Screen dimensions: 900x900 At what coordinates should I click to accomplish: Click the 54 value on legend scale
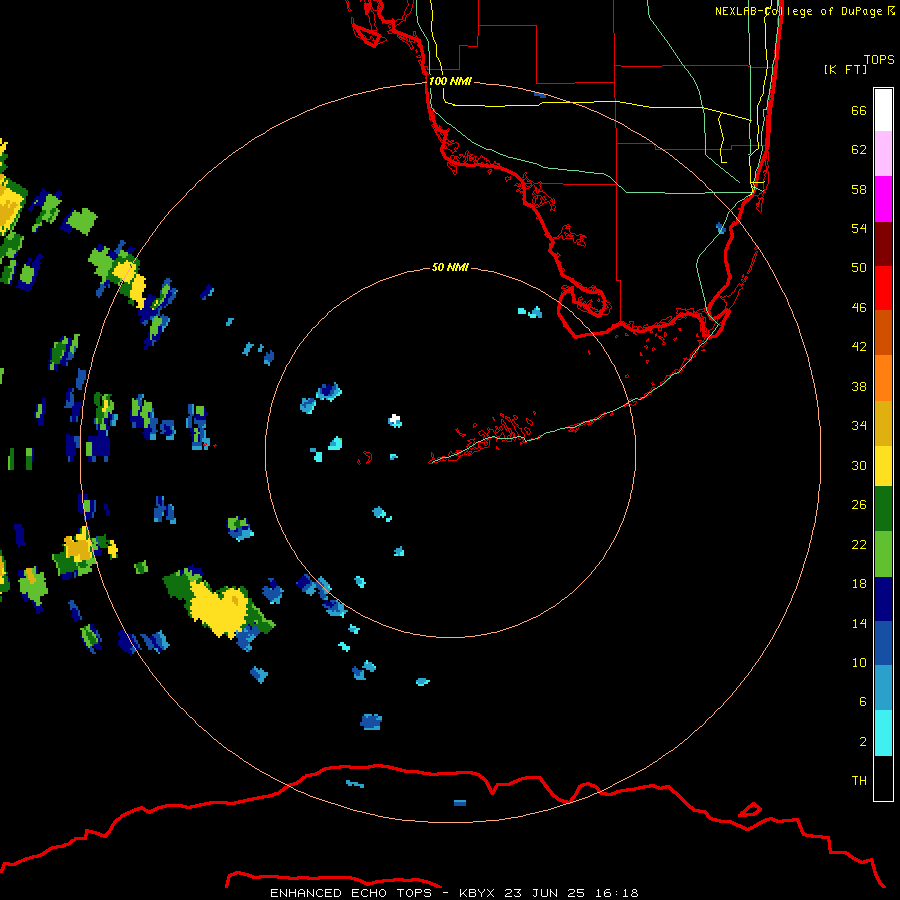pos(859,228)
